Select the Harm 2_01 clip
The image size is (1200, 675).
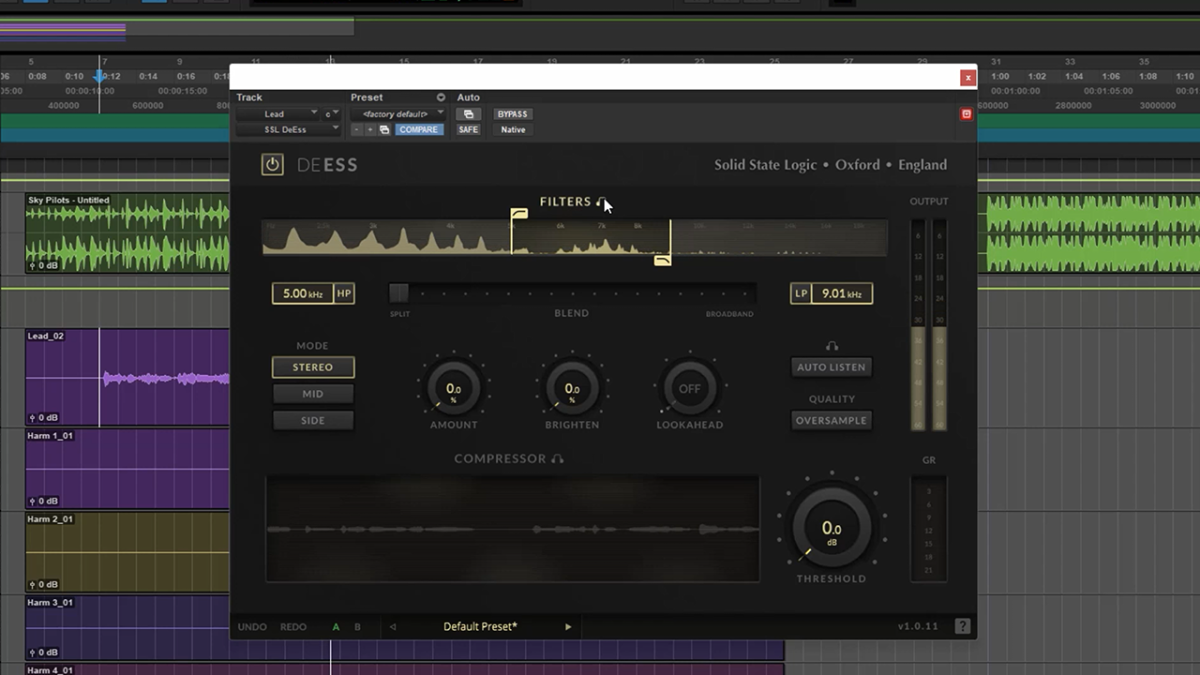[x=128, y=552]
